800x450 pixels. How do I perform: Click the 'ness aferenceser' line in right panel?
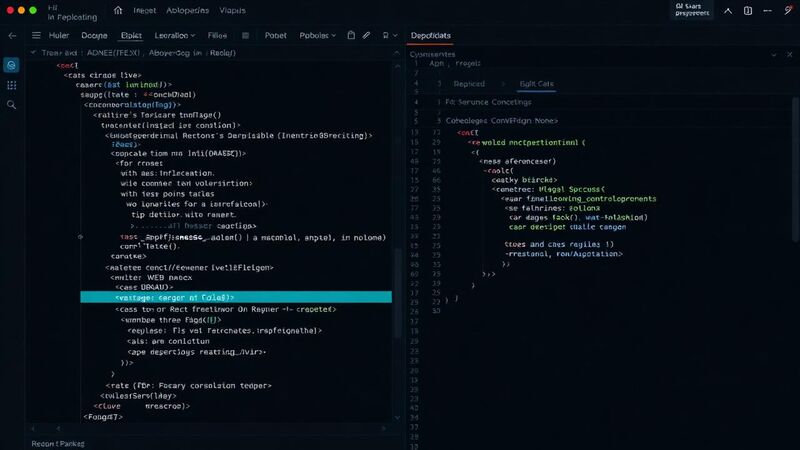[517, 161]
